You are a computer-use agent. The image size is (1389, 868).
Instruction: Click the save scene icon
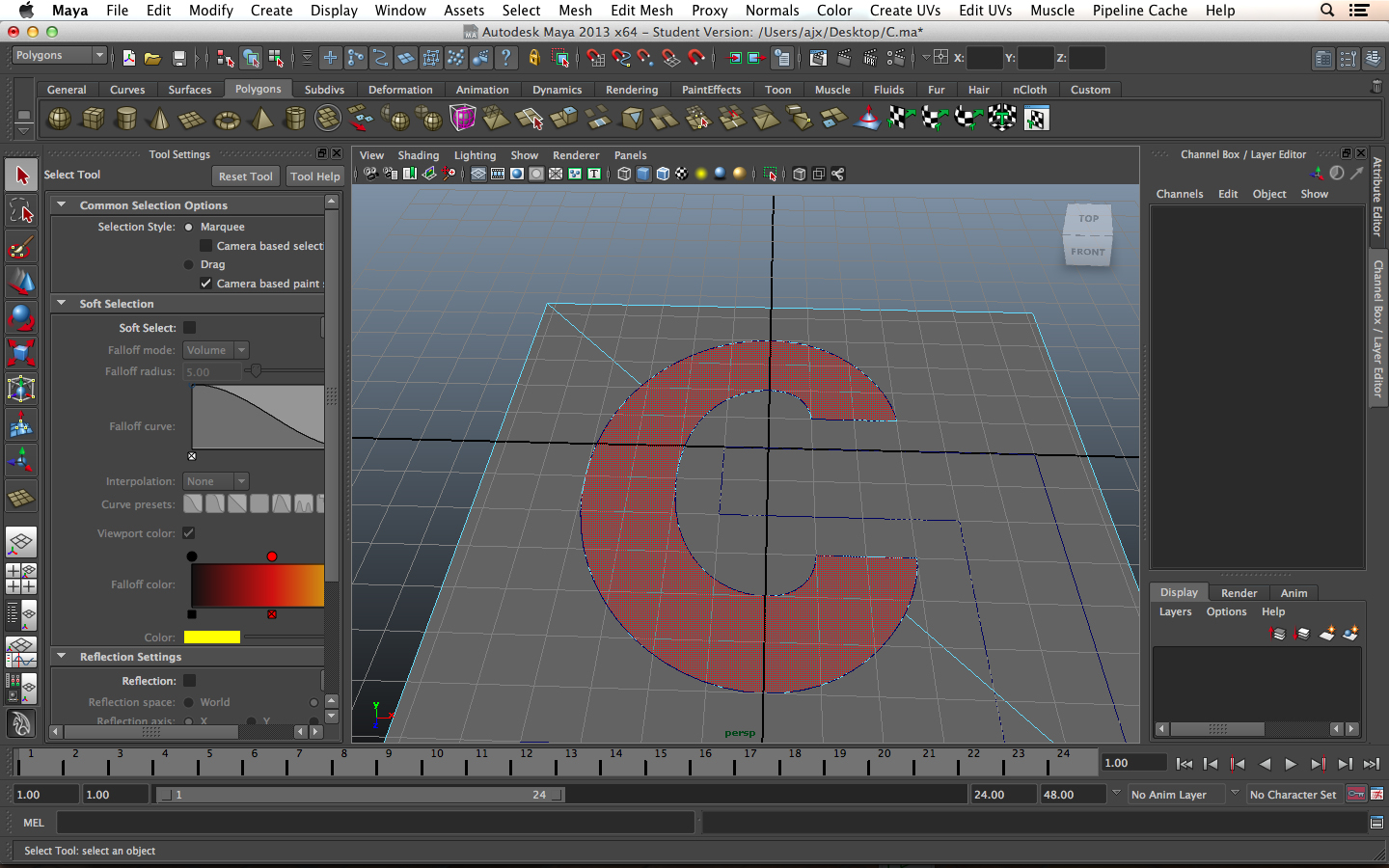pos(178,59)
